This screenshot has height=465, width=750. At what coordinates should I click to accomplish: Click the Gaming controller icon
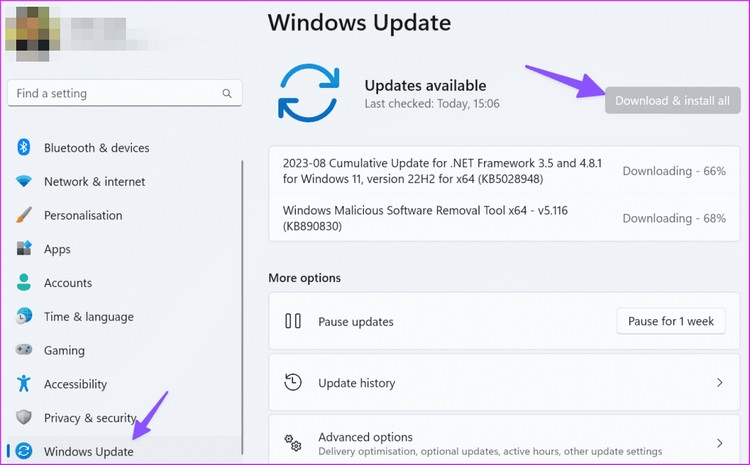tap(23, 349)
